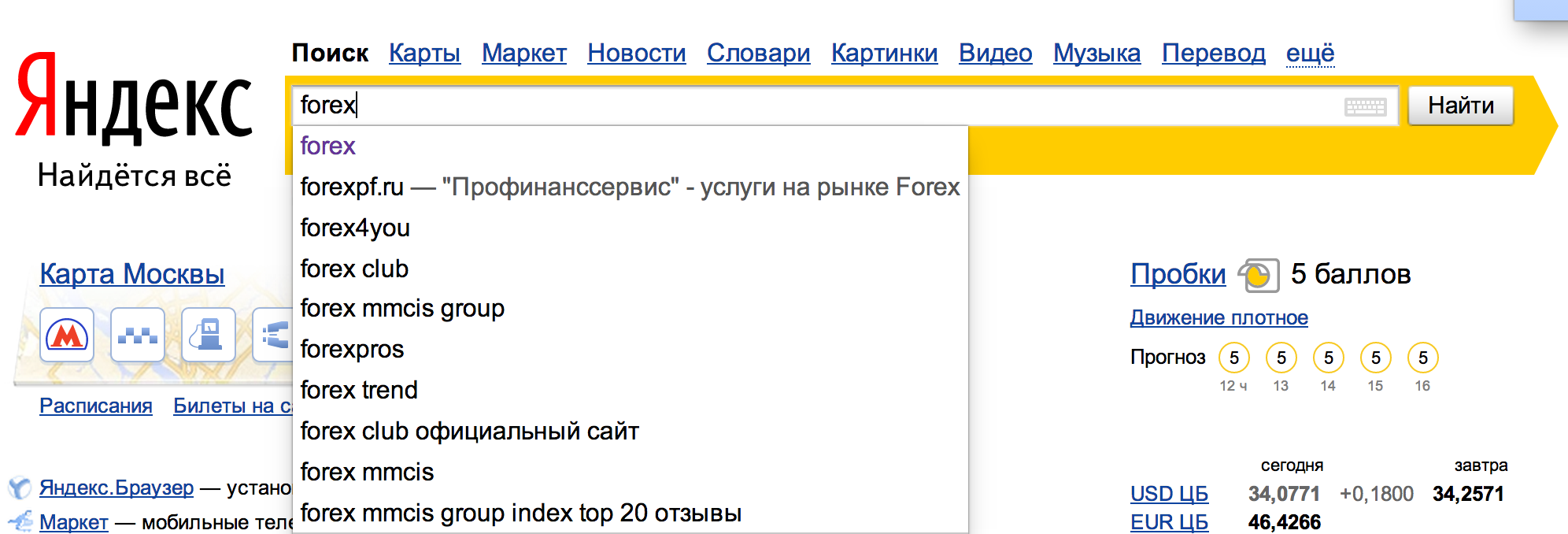Click the USD rate value 34,0771
The height and width of the screenshot is (534, 1568).
point(1284,494)
